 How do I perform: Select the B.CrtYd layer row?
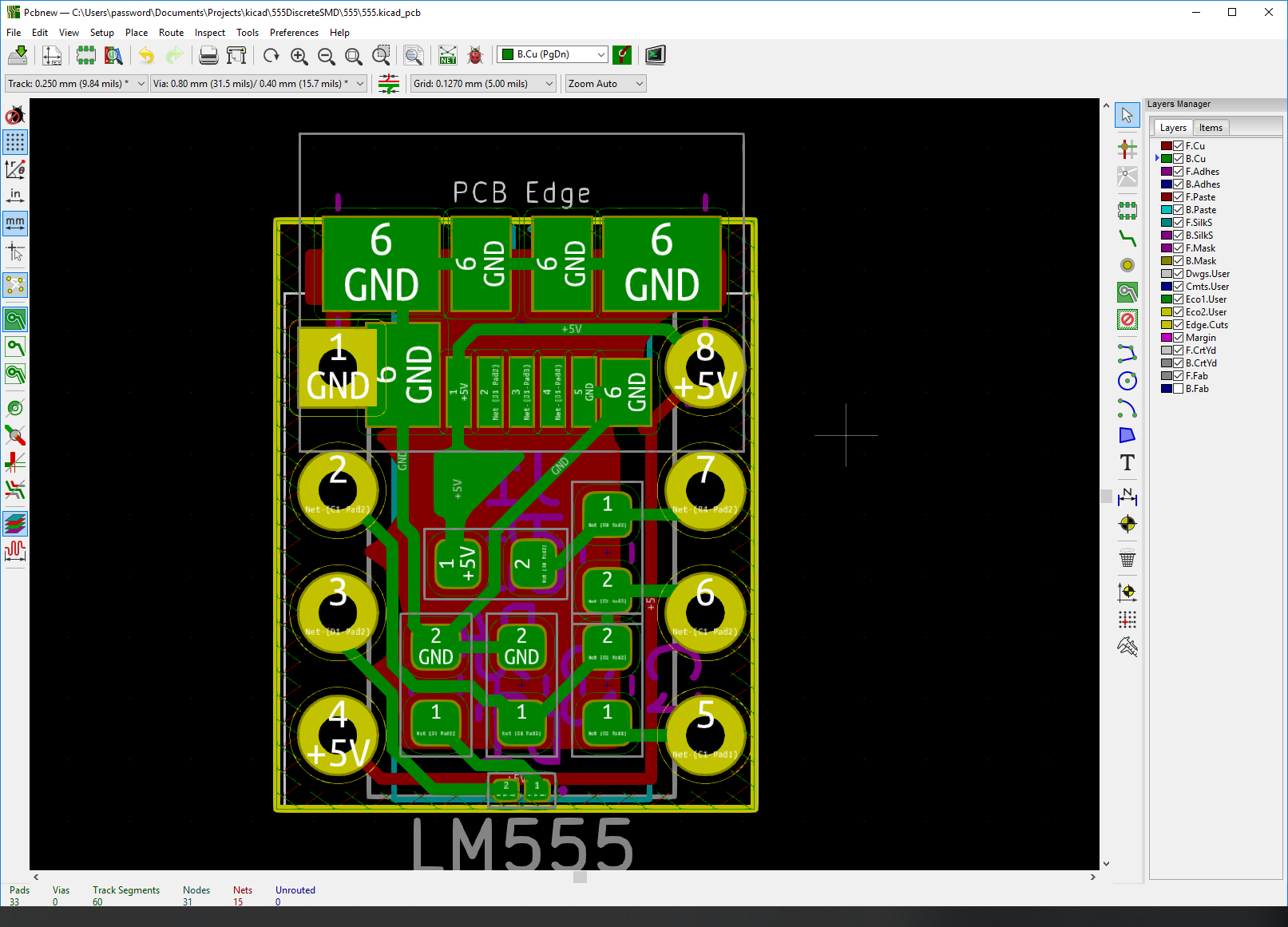(x=1200, y=363)
